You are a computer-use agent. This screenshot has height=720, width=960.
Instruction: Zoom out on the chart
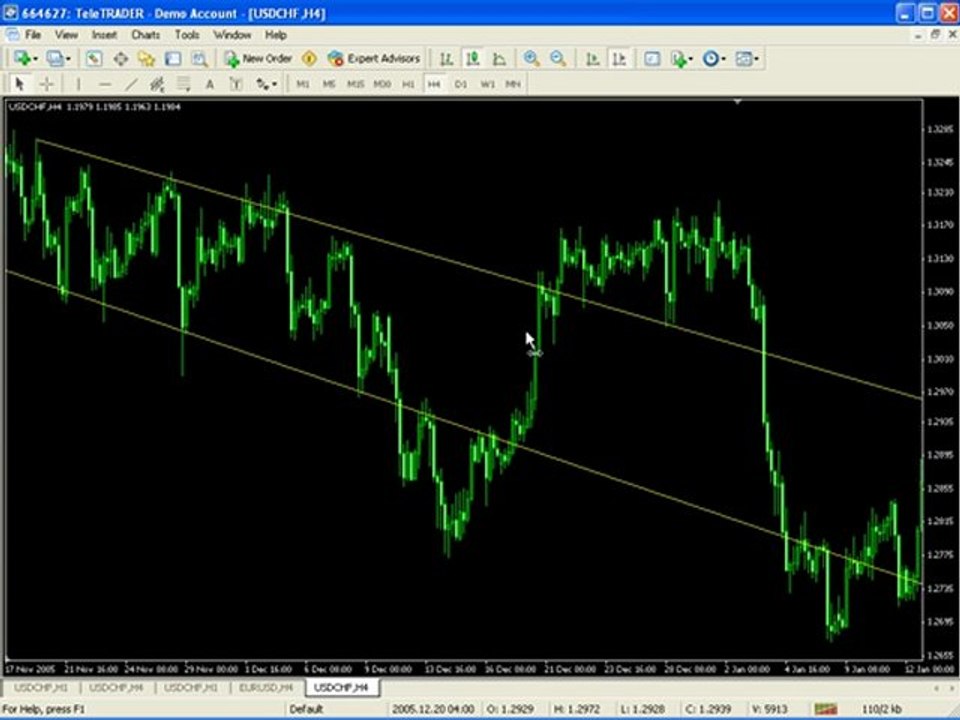point(558,59)
